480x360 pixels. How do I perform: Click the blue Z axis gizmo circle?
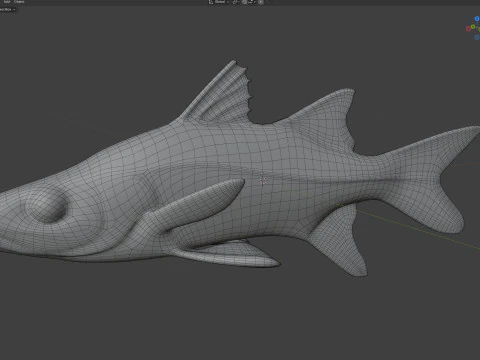tap(477, 19)
